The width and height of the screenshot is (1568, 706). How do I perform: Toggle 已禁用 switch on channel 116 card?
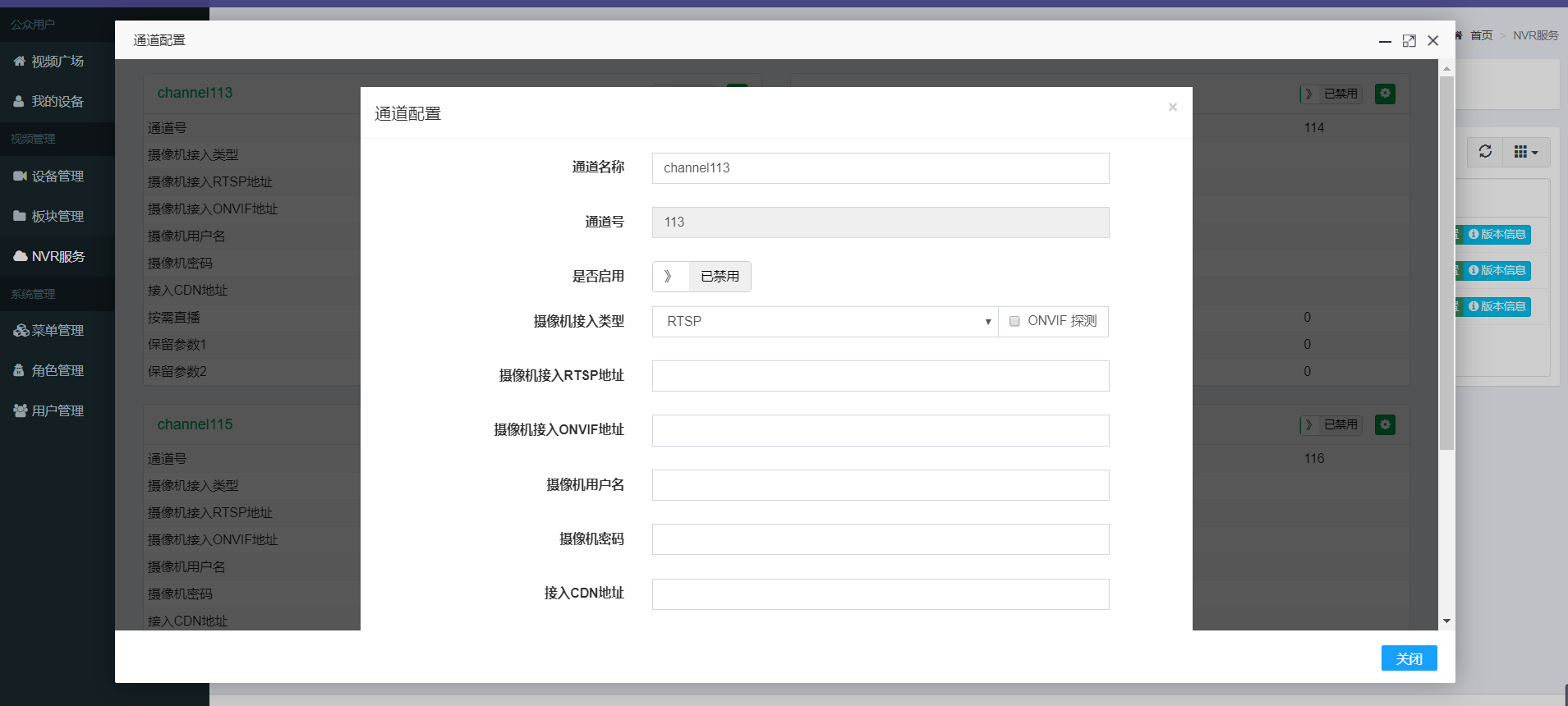click(x=1331, y=424)
